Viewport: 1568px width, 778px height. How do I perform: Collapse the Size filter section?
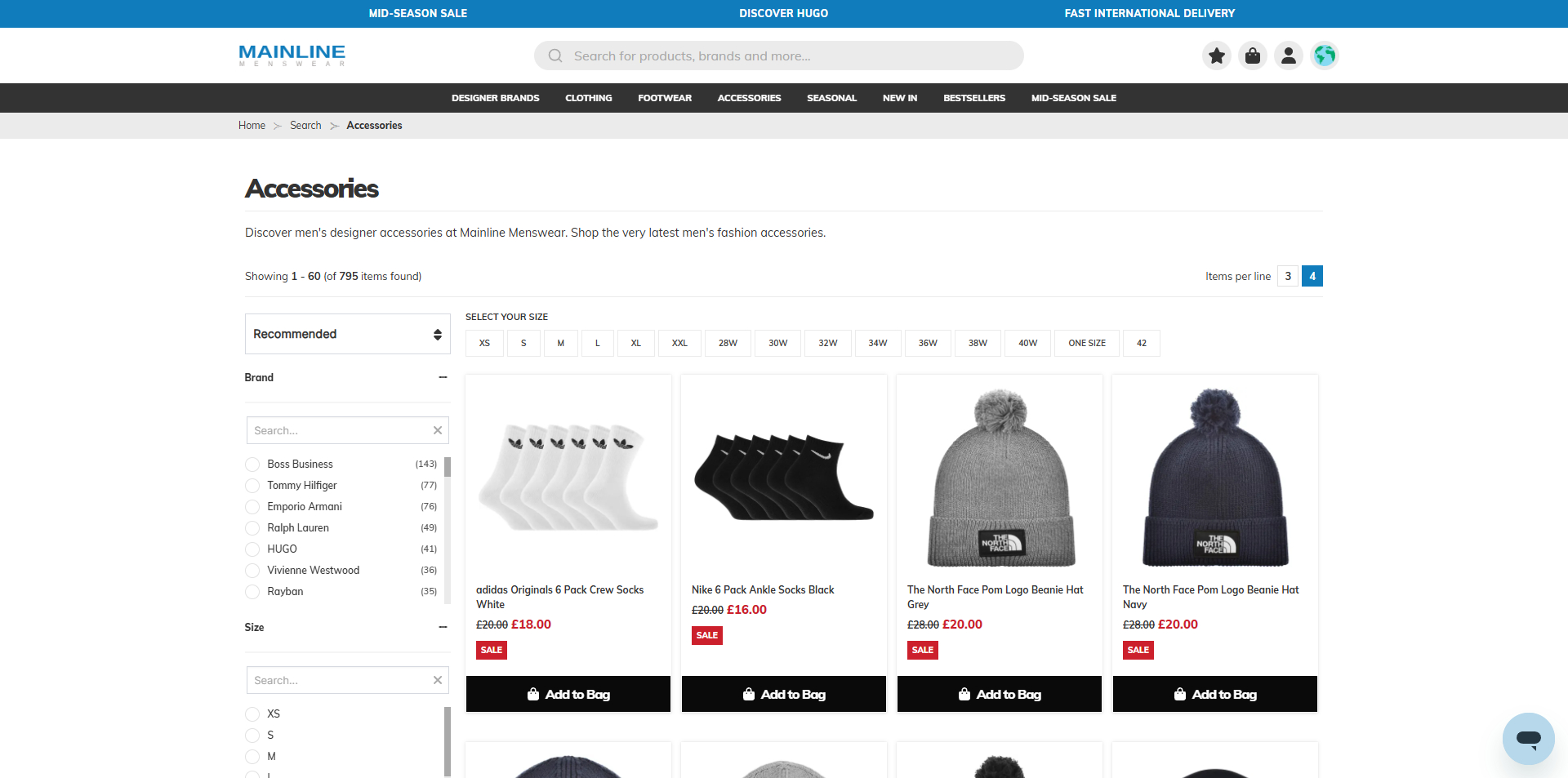tap(443, 627)
